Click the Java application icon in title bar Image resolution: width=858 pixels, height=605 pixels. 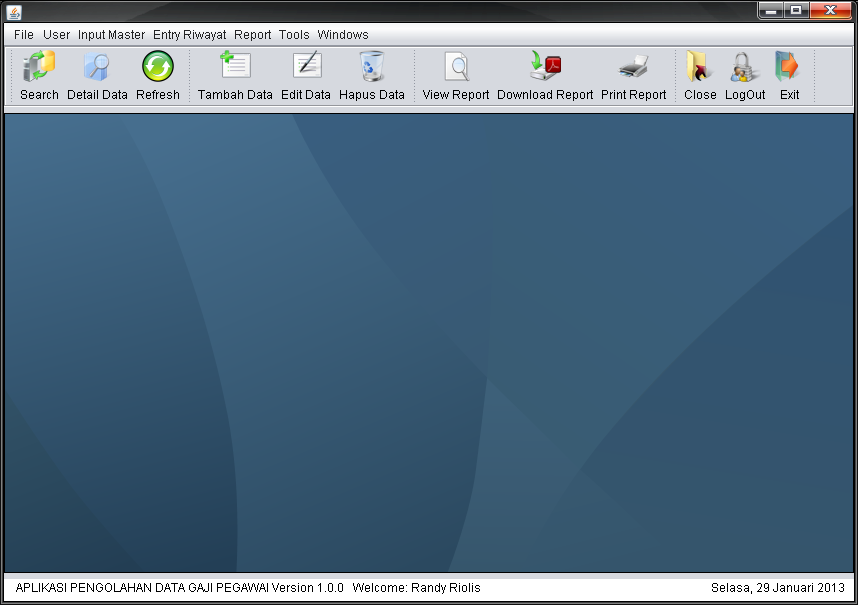pyautogui.click(x=14, y=12)
